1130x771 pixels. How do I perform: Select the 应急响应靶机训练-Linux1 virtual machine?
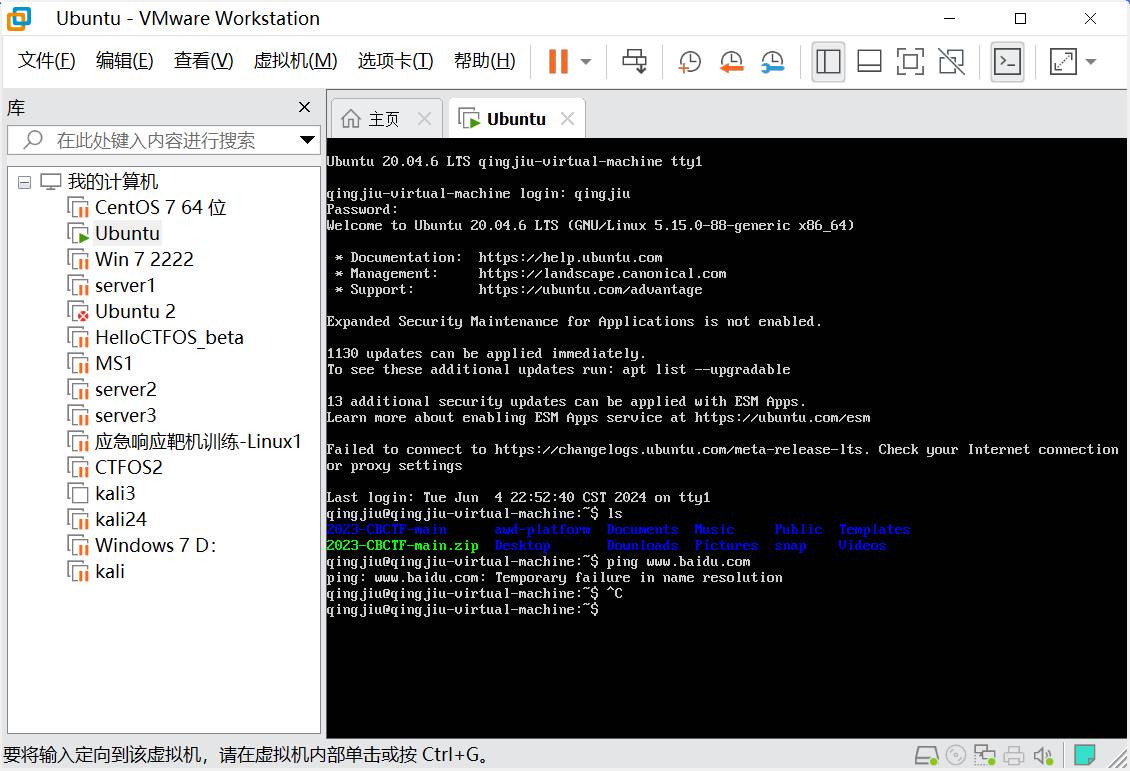[197, 442]
